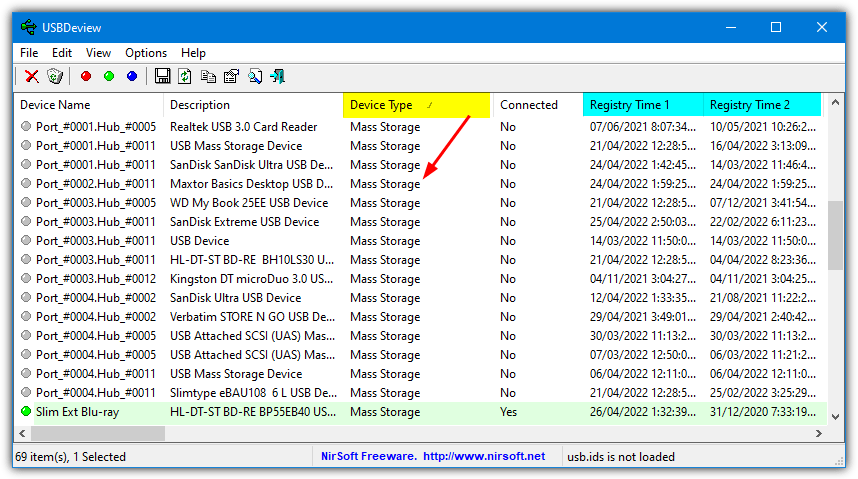858x479 pixels.
Task: Click the Copy Selected Items icon
Action: click(x=208, y=76)
